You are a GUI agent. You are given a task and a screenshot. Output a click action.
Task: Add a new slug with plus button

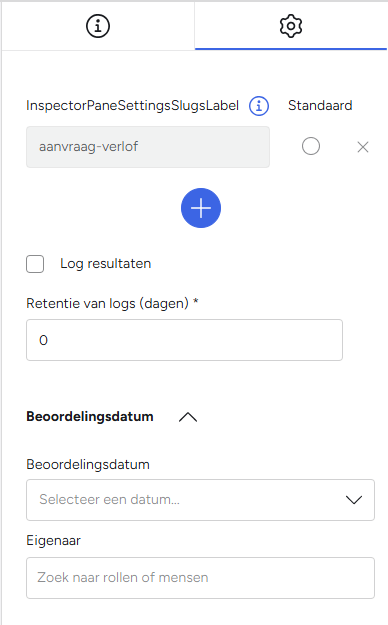201,208
